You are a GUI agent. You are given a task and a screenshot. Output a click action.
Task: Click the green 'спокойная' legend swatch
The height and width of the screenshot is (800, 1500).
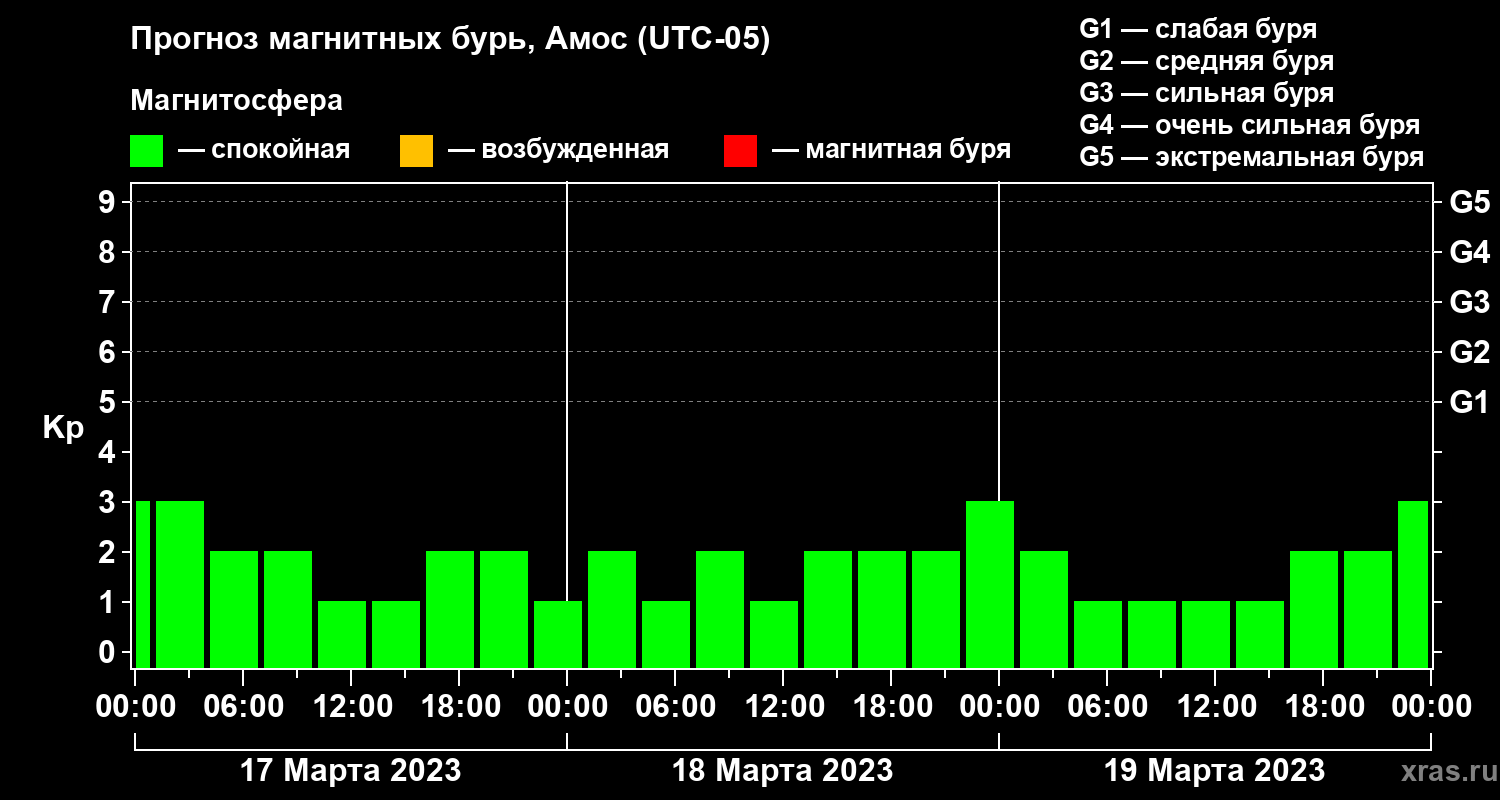[x=146, y=151]
